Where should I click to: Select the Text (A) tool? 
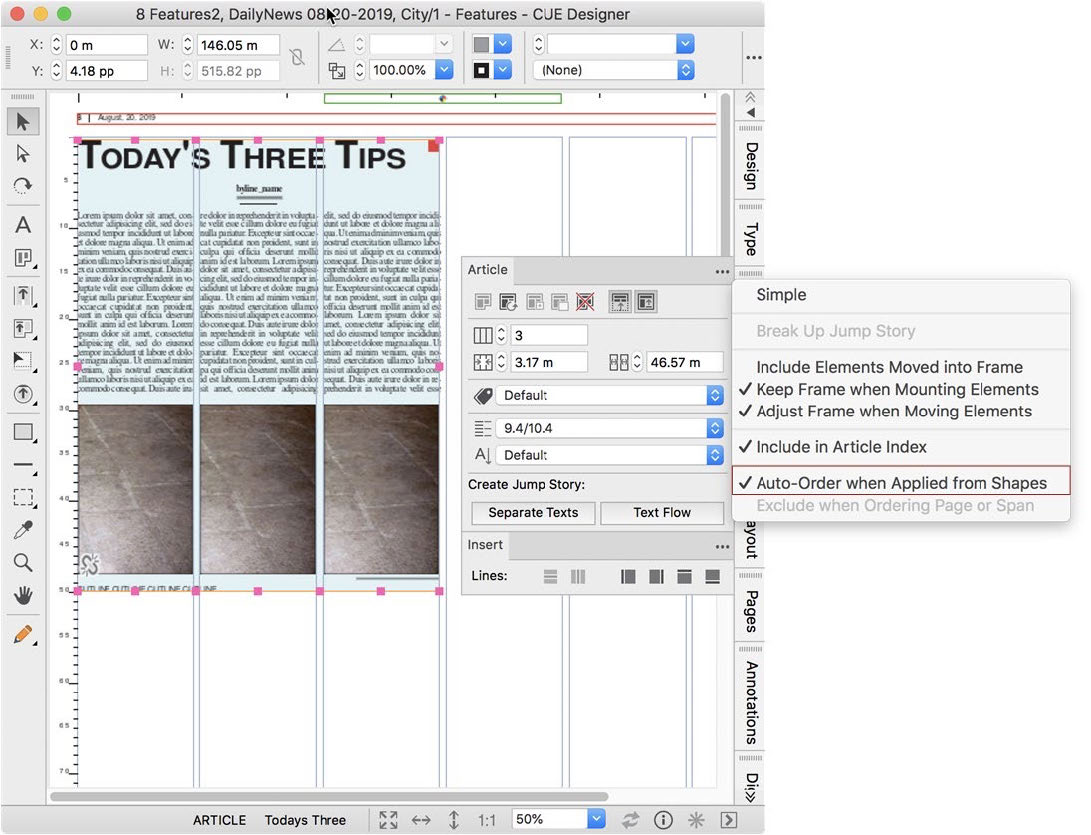pyautogui.click(x=23, y=225)
